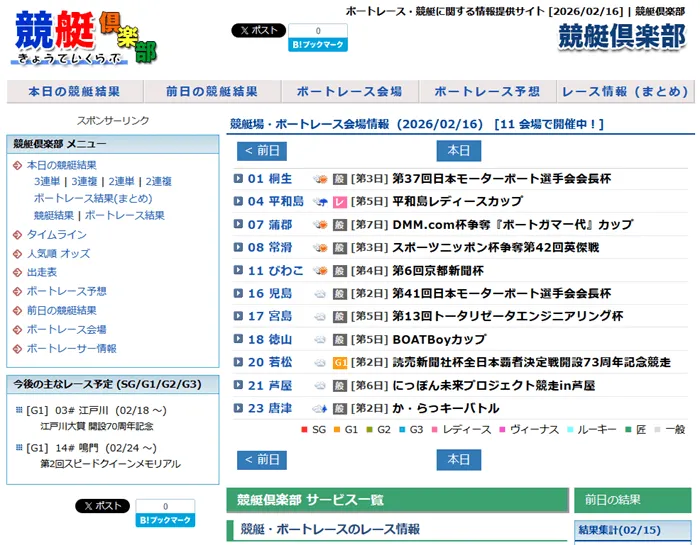Switch to the ボートレース予想 navigation tab

tap(487, 91)
